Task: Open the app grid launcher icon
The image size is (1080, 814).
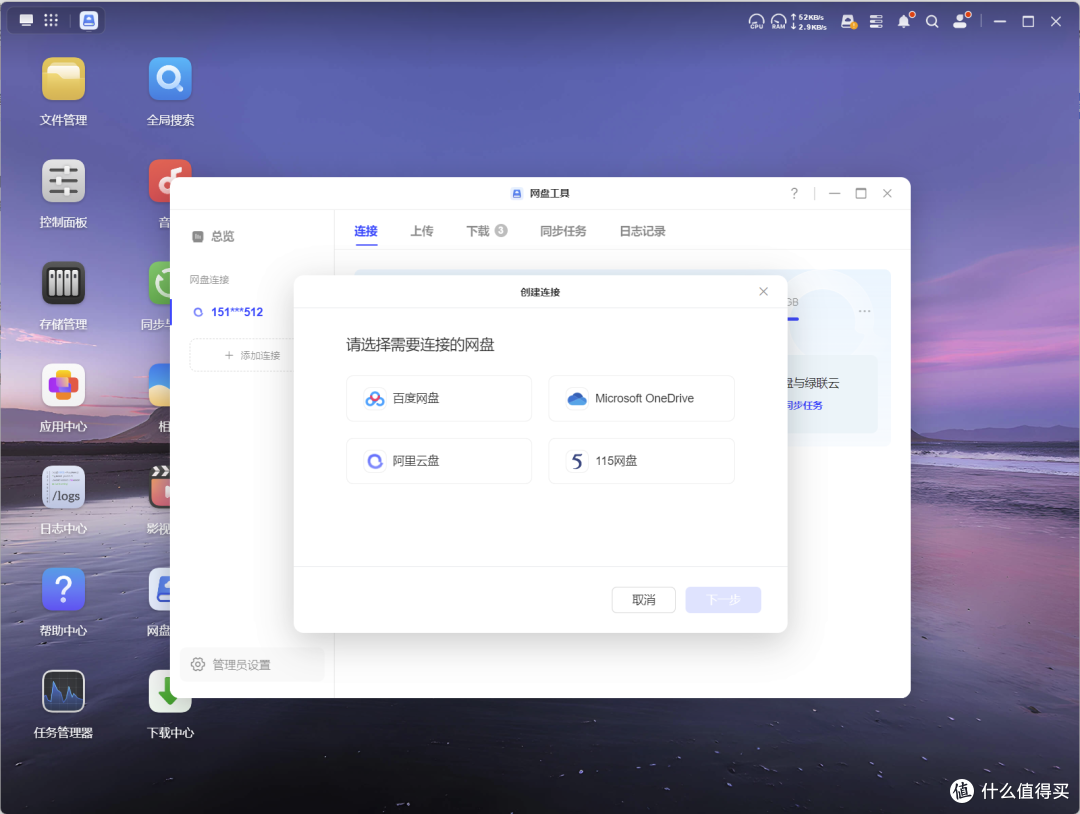Action: [51, 20]
